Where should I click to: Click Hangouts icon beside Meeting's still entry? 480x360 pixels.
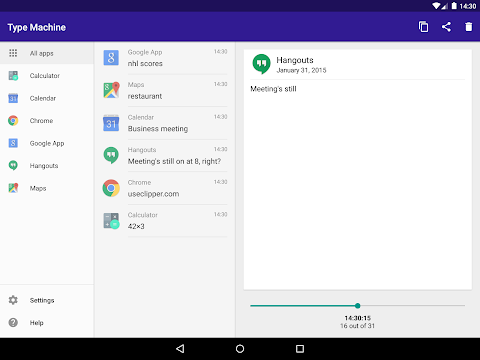coord(111,155)
